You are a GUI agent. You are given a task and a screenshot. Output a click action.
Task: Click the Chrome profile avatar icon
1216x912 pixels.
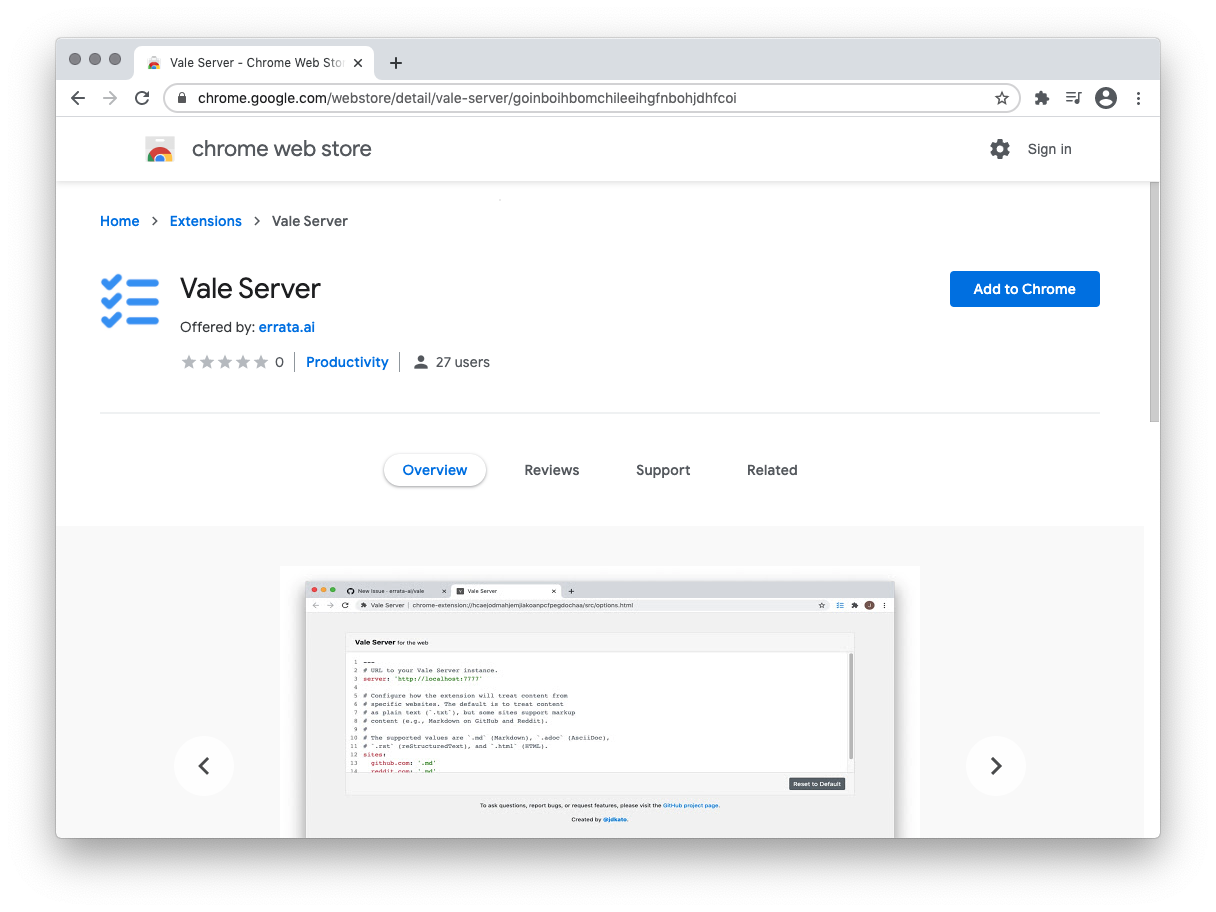click(x=1105, y=98)
